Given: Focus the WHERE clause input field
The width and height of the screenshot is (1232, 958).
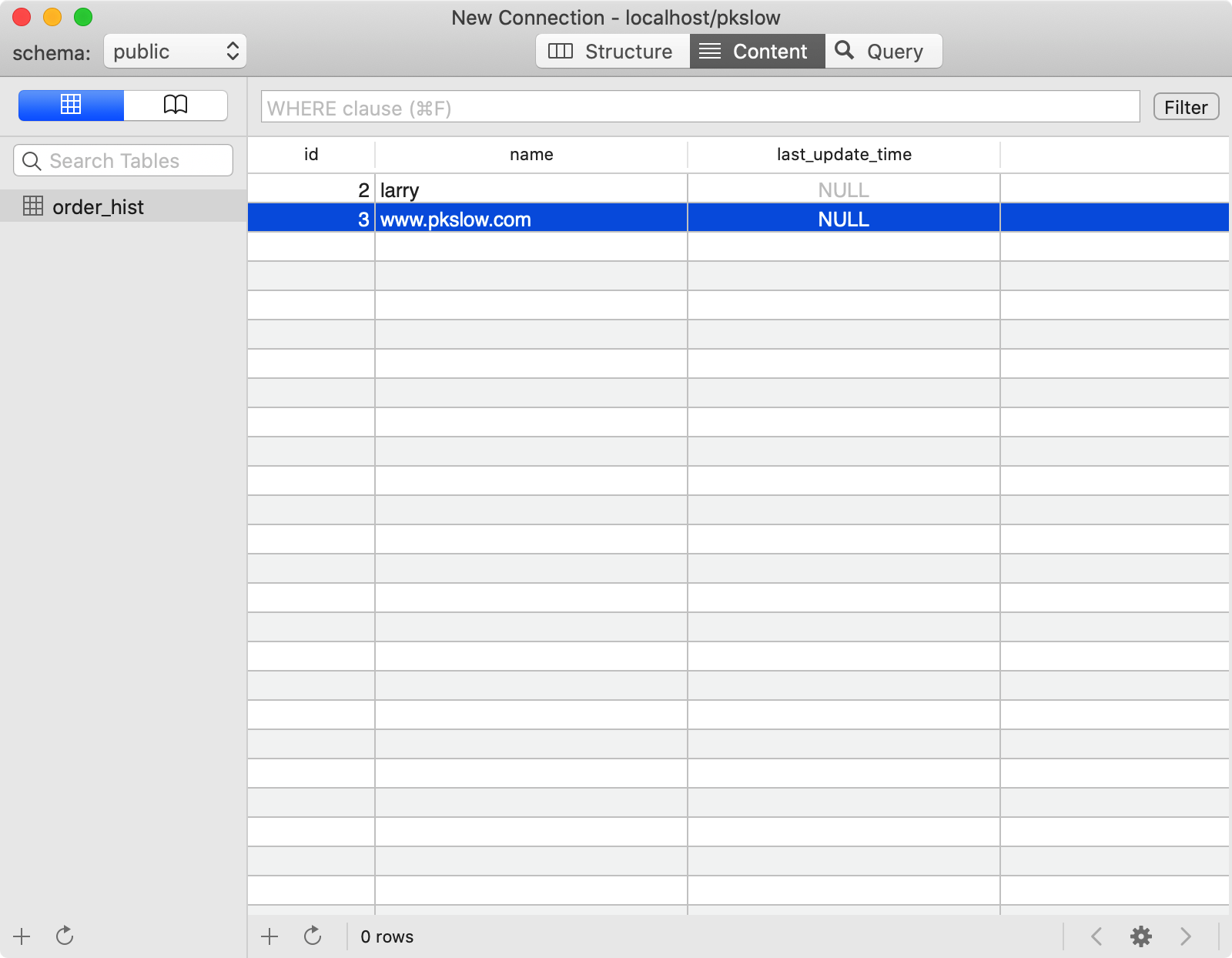Looking at the screenshot, I should (700, 108).
